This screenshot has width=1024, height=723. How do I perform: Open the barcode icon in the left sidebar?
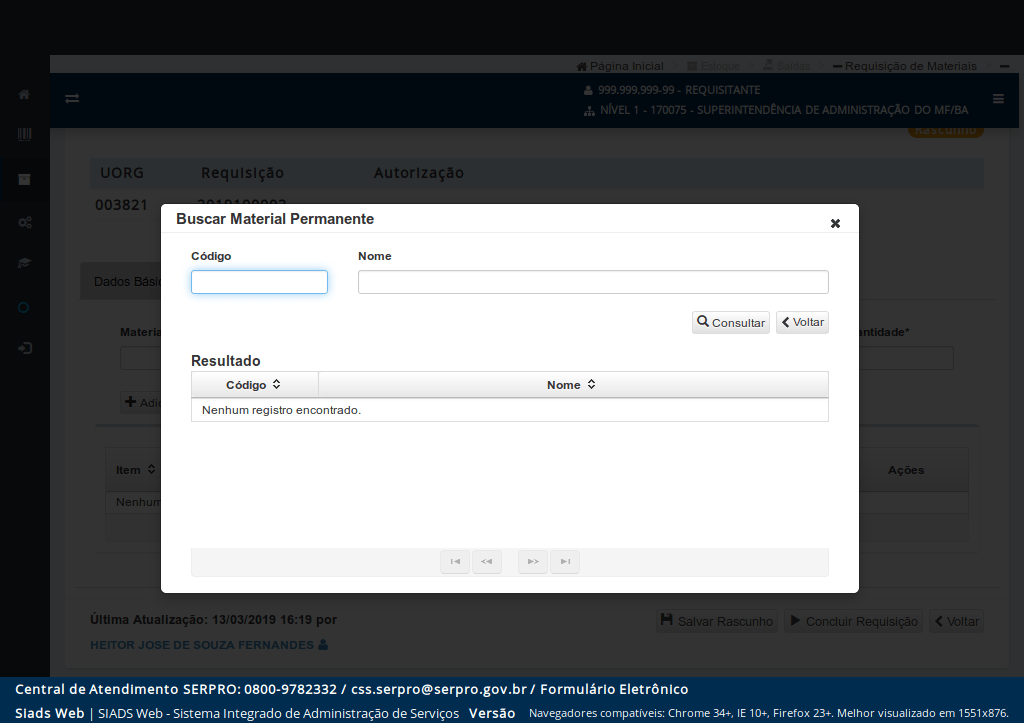tap(24, 135)
